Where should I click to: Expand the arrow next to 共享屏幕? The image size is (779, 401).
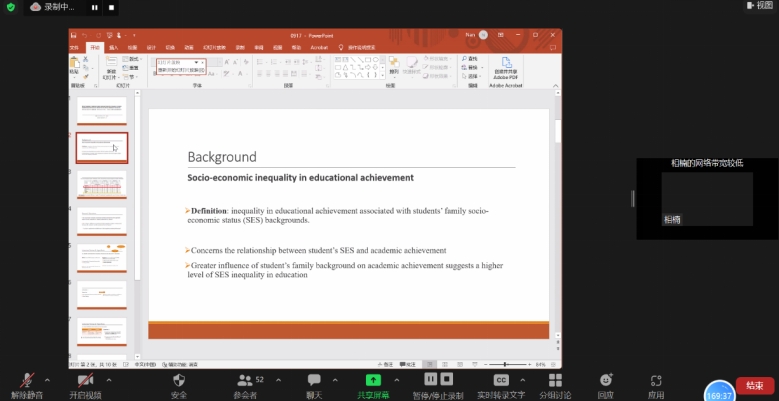(397, 380)
